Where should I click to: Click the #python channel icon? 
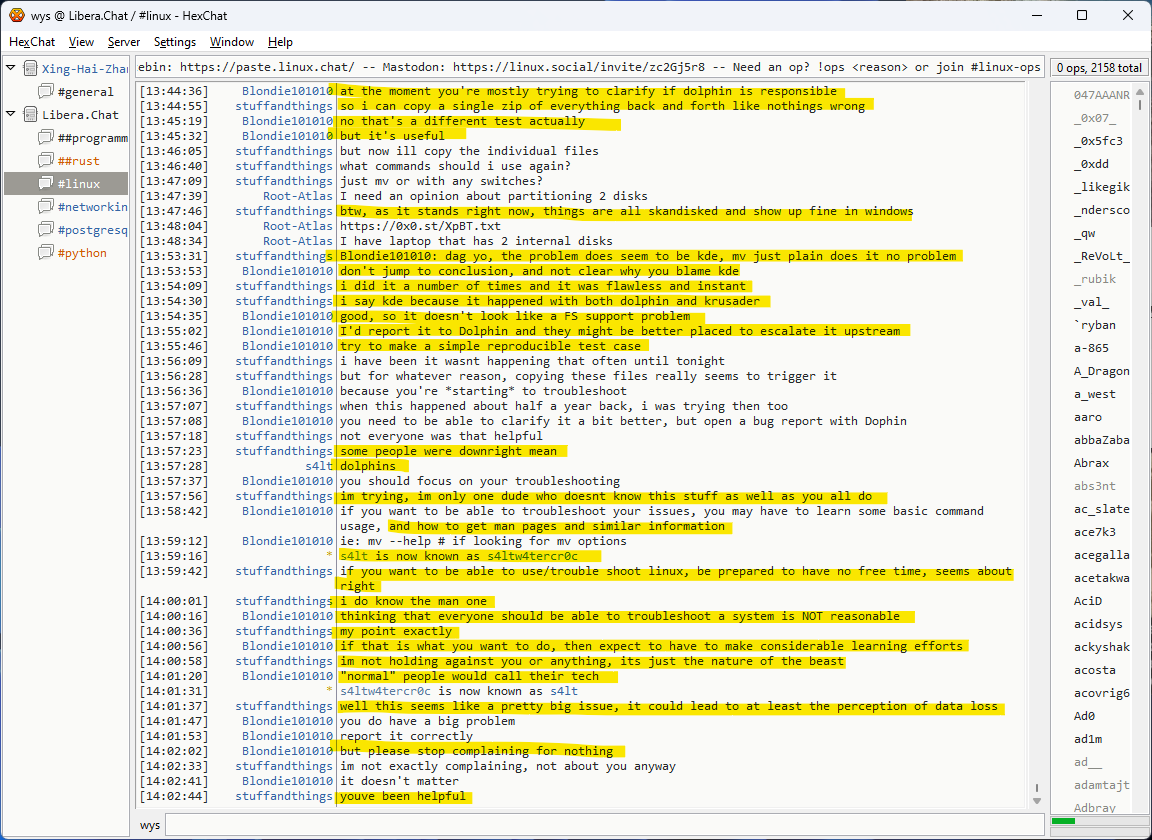tap(45, 252)
